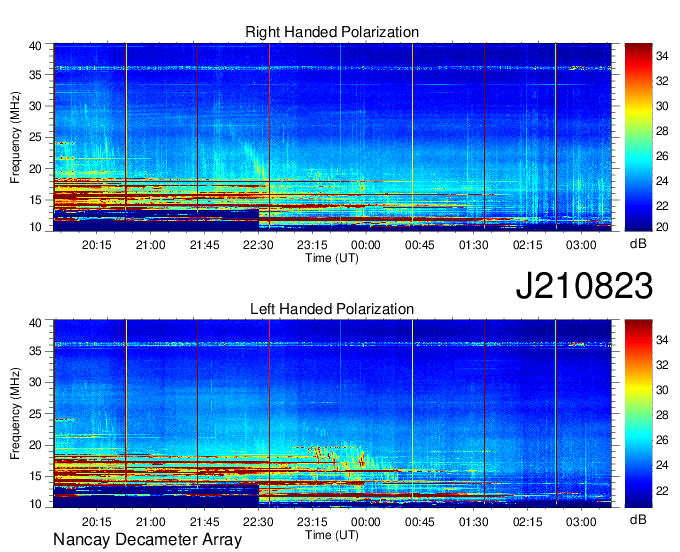
Task: Click the 21:00 tick on the top time axis
Action: [x=150, y=245]
